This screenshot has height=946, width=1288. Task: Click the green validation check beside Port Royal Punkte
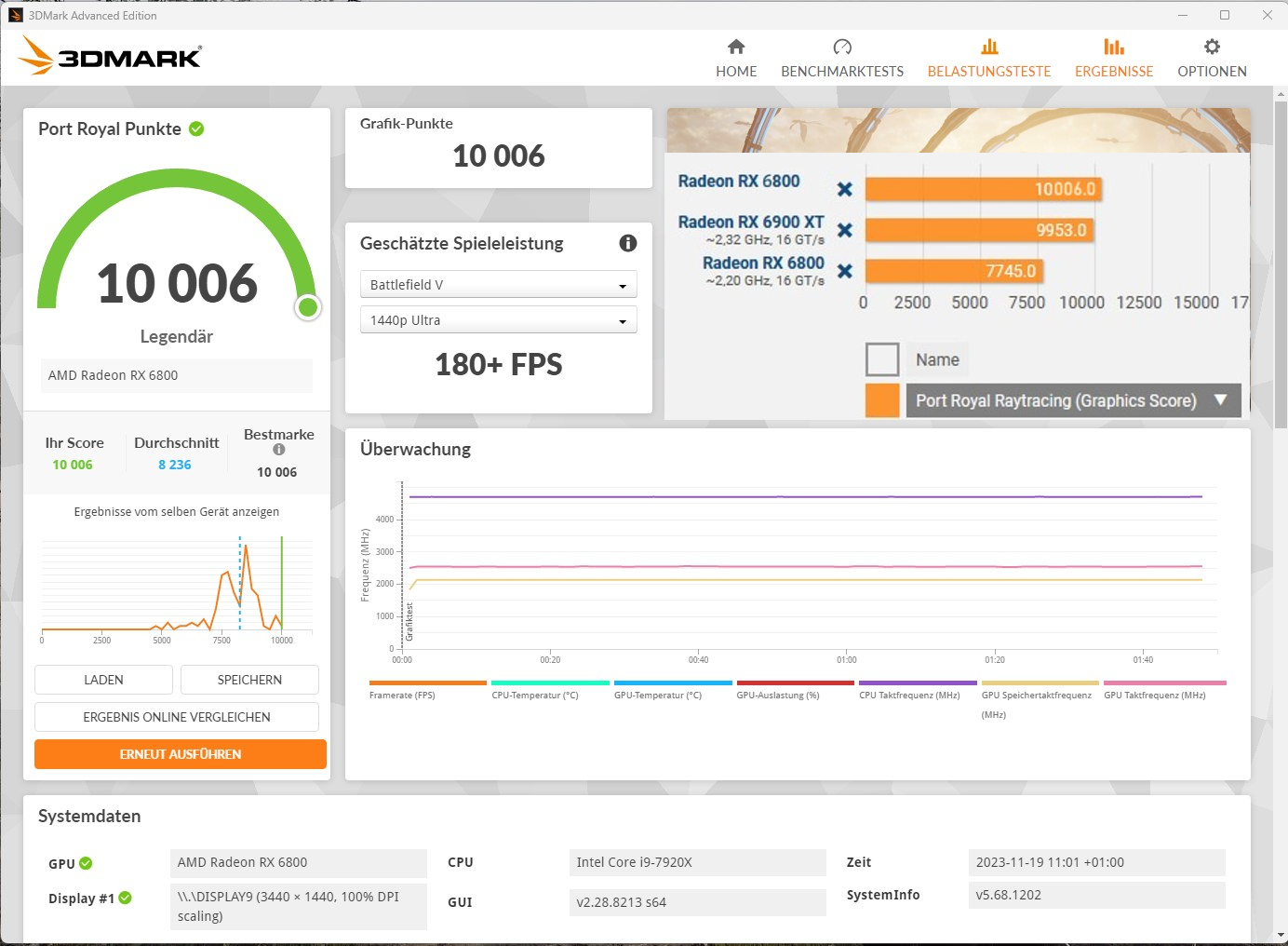point(196,128)
